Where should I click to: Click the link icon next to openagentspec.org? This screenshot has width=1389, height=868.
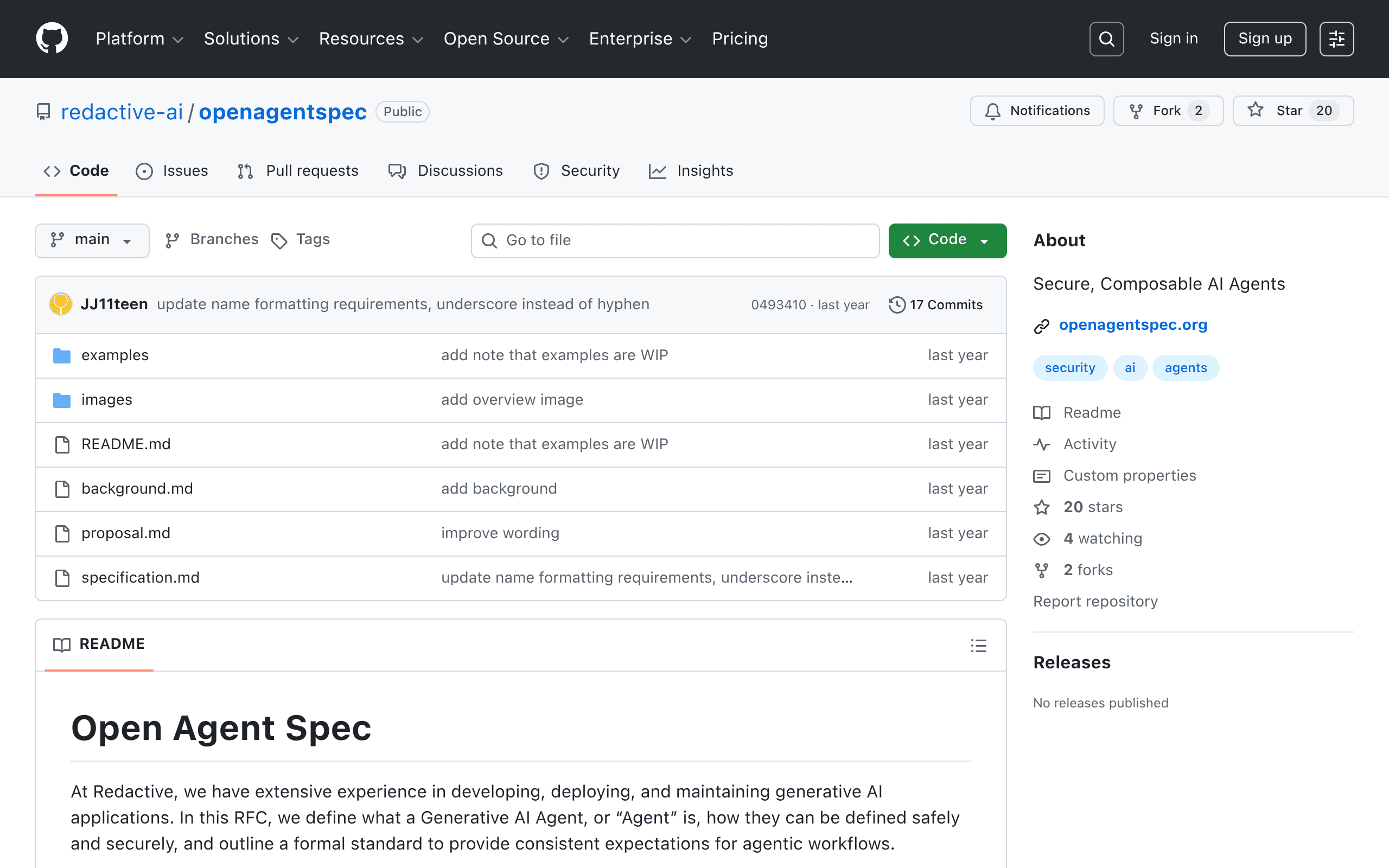click(1042, 326)
